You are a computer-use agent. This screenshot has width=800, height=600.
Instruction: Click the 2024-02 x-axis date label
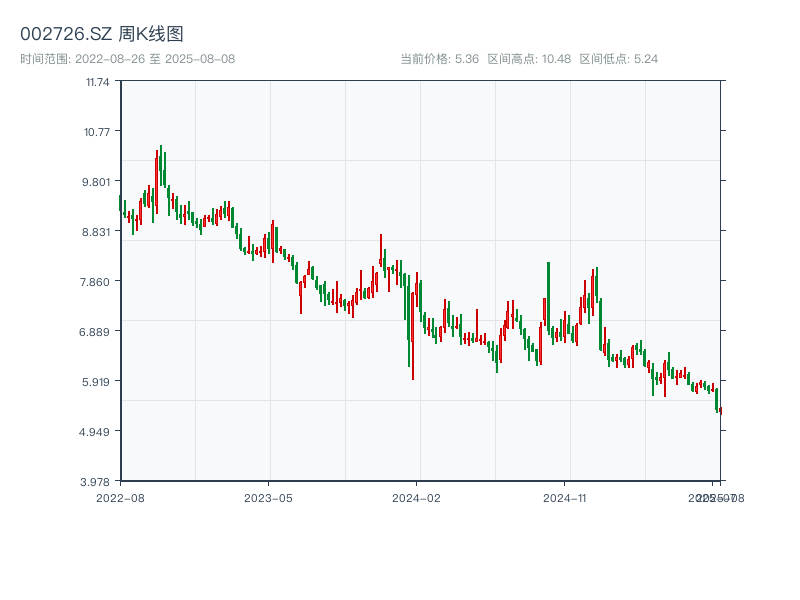(417, 497)
